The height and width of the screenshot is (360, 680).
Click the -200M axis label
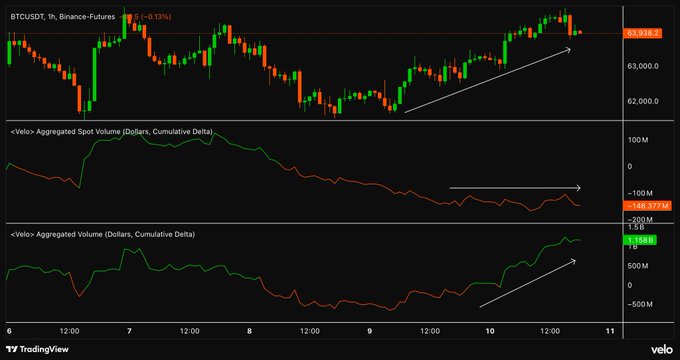pyautogui.click(x=640, y=220)
